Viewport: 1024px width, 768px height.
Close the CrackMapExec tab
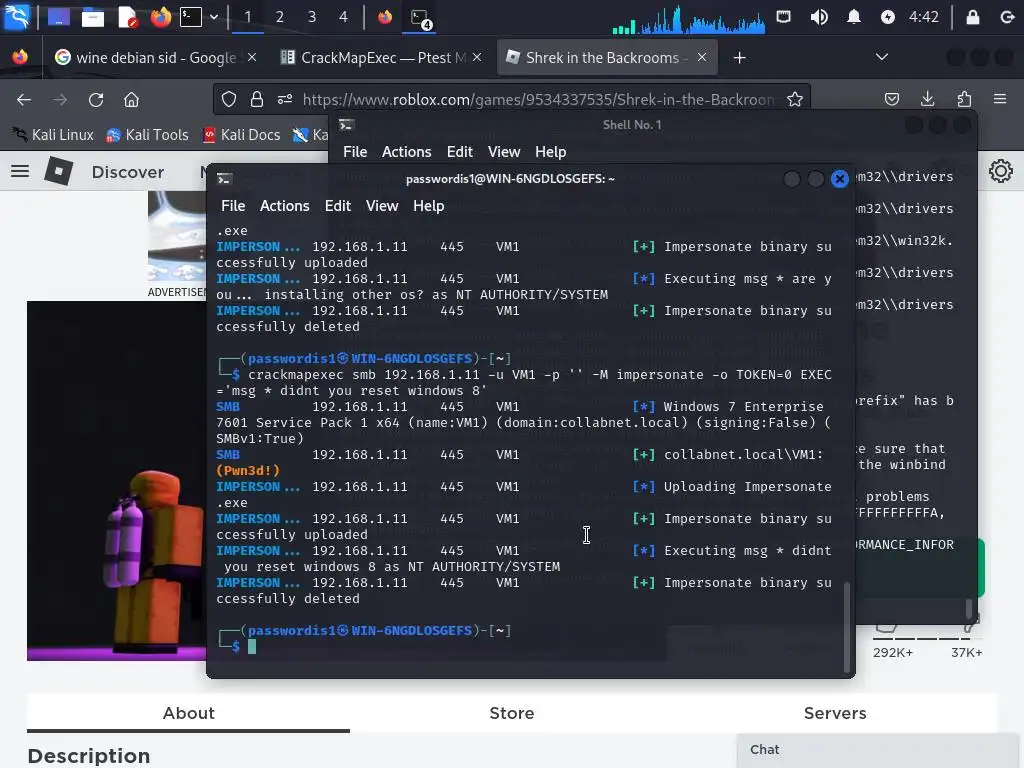tap(477, 57)
